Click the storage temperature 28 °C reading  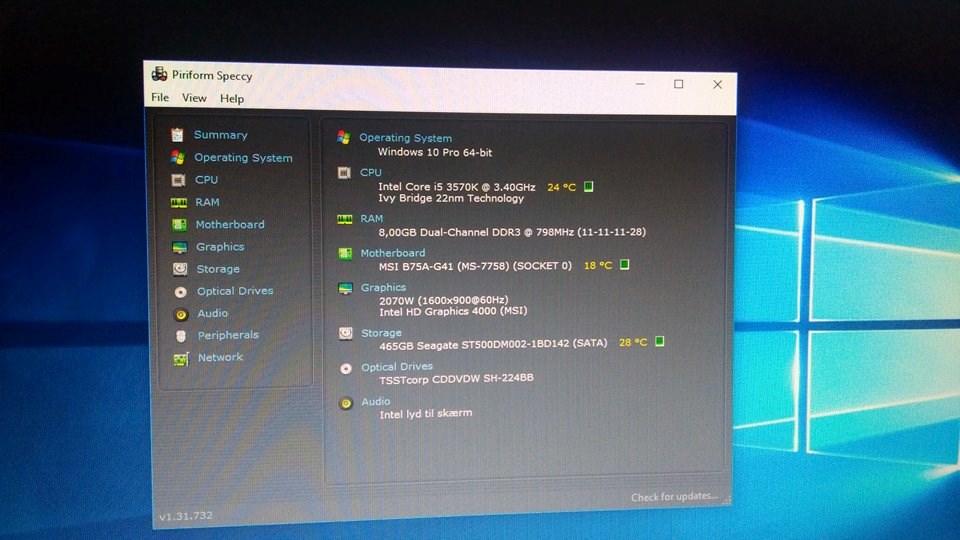click(x=633, y=342)
